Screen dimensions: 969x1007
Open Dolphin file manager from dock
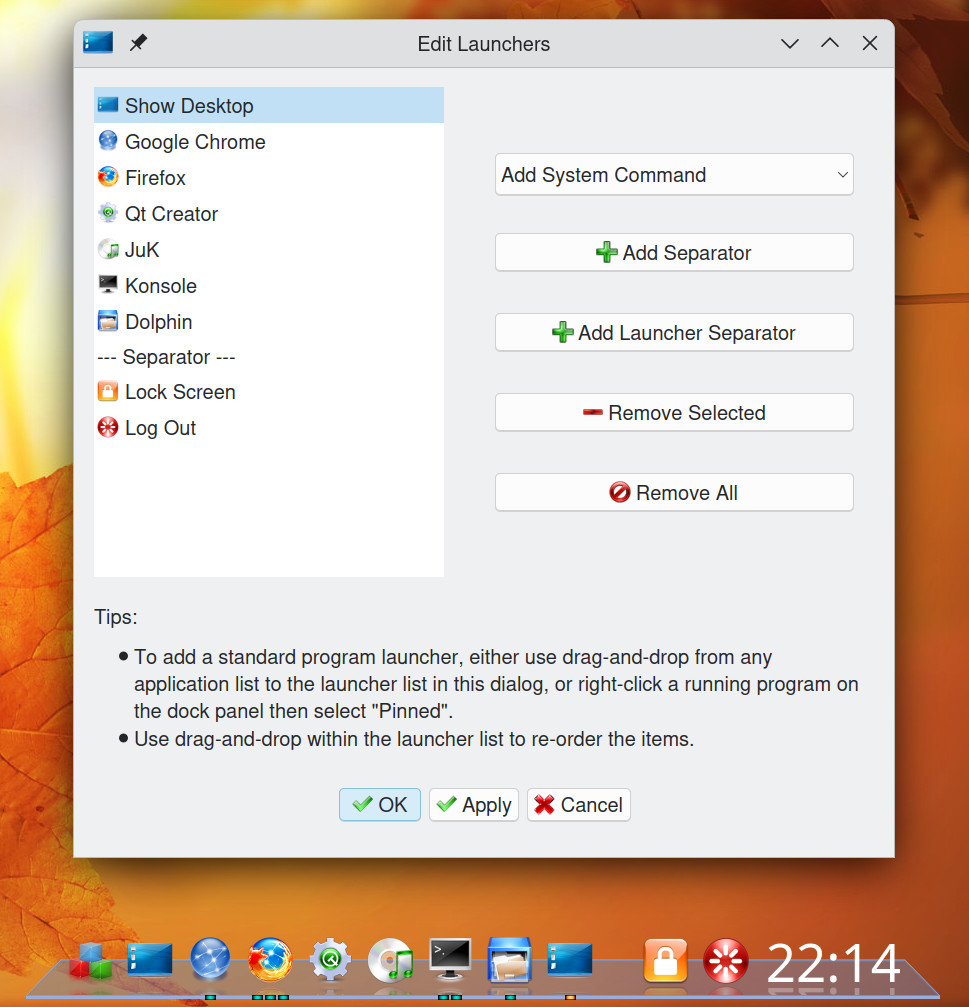[510, 959]
